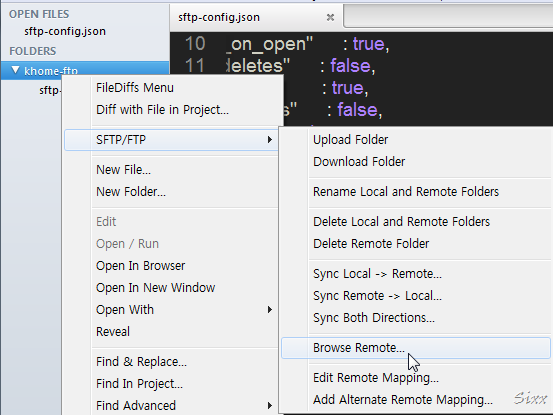Viewport: 553px width, 415px height.
Task: Select Download Folder
Action: pos(359,161)
